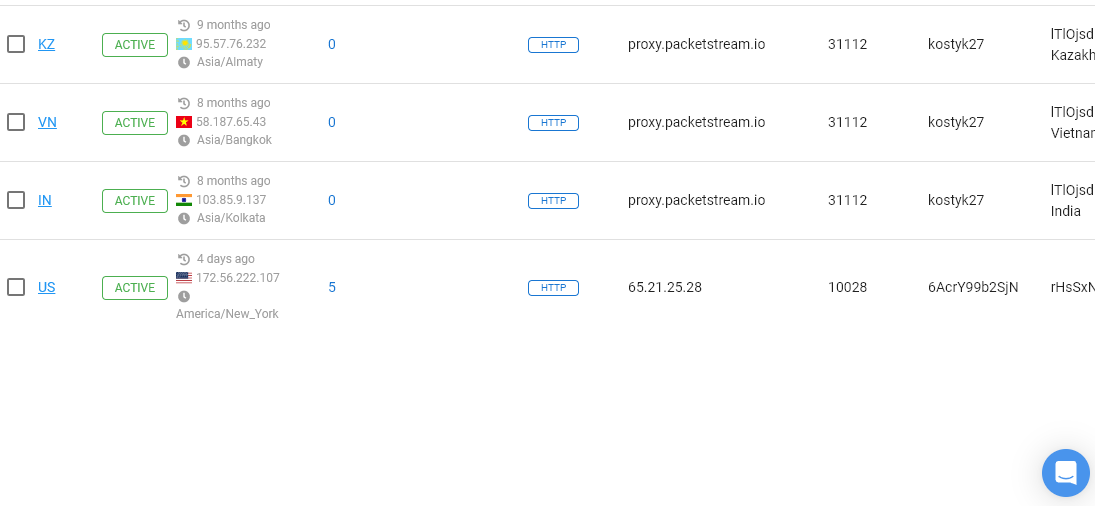The height and width of the screenshot is (506, 1095).
Task: Click the count link '5' in US row
Action: [332, 287]
